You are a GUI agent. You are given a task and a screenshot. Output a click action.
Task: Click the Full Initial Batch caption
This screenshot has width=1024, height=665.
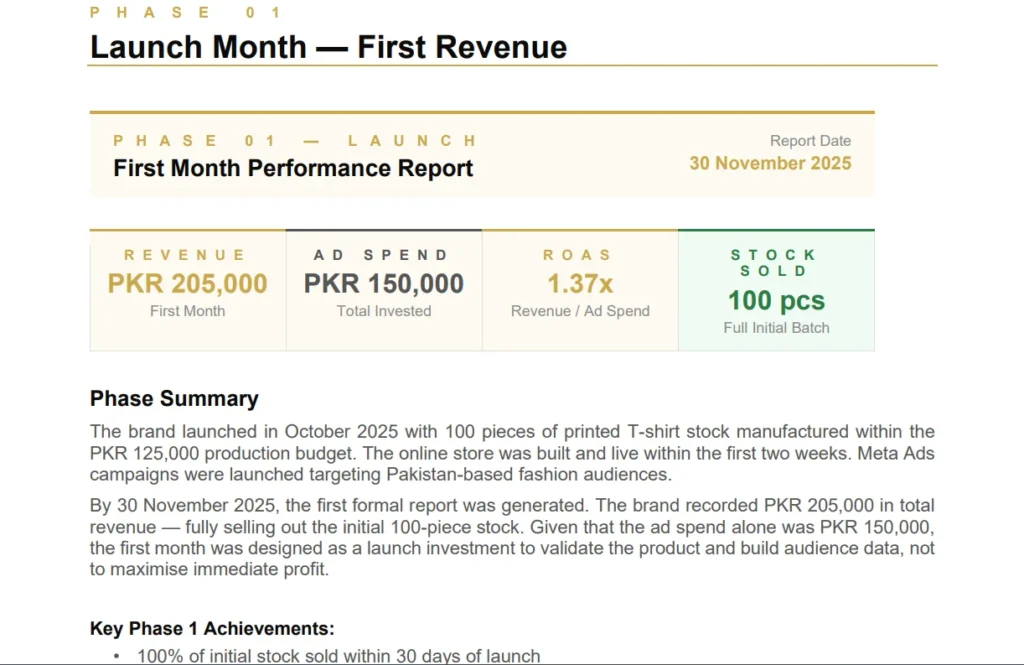(x=776, y=328)
